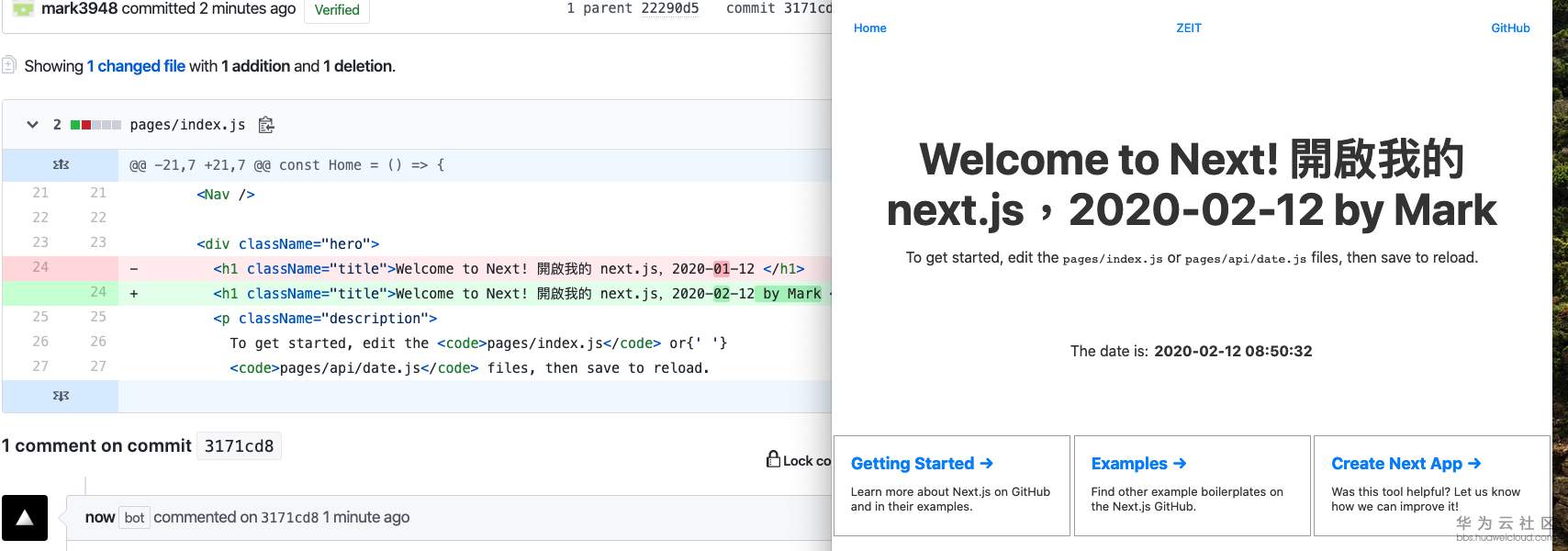Open the Getting Started card

[952, 486]
